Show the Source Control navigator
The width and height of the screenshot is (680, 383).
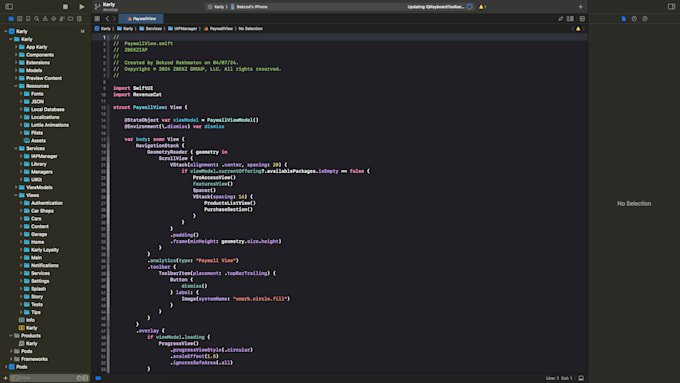(20, 19)
